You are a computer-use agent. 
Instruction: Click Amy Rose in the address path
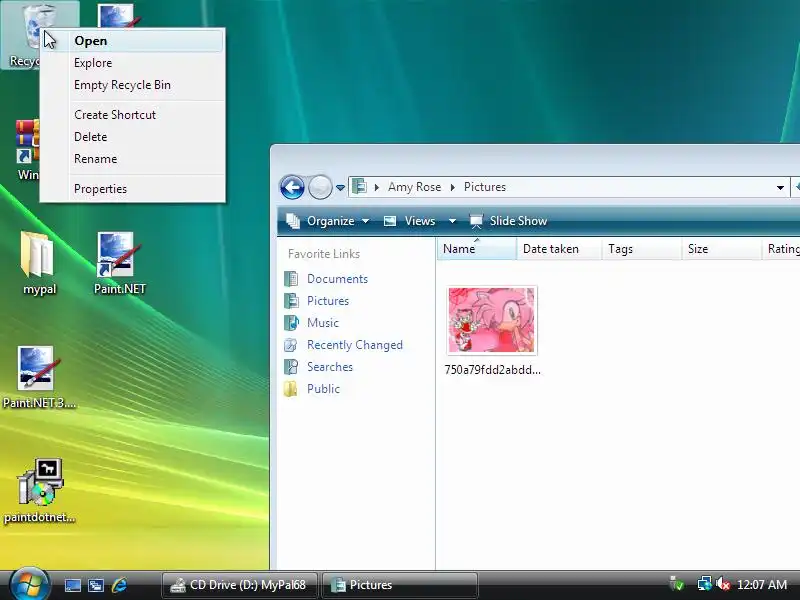click(414, 187)
